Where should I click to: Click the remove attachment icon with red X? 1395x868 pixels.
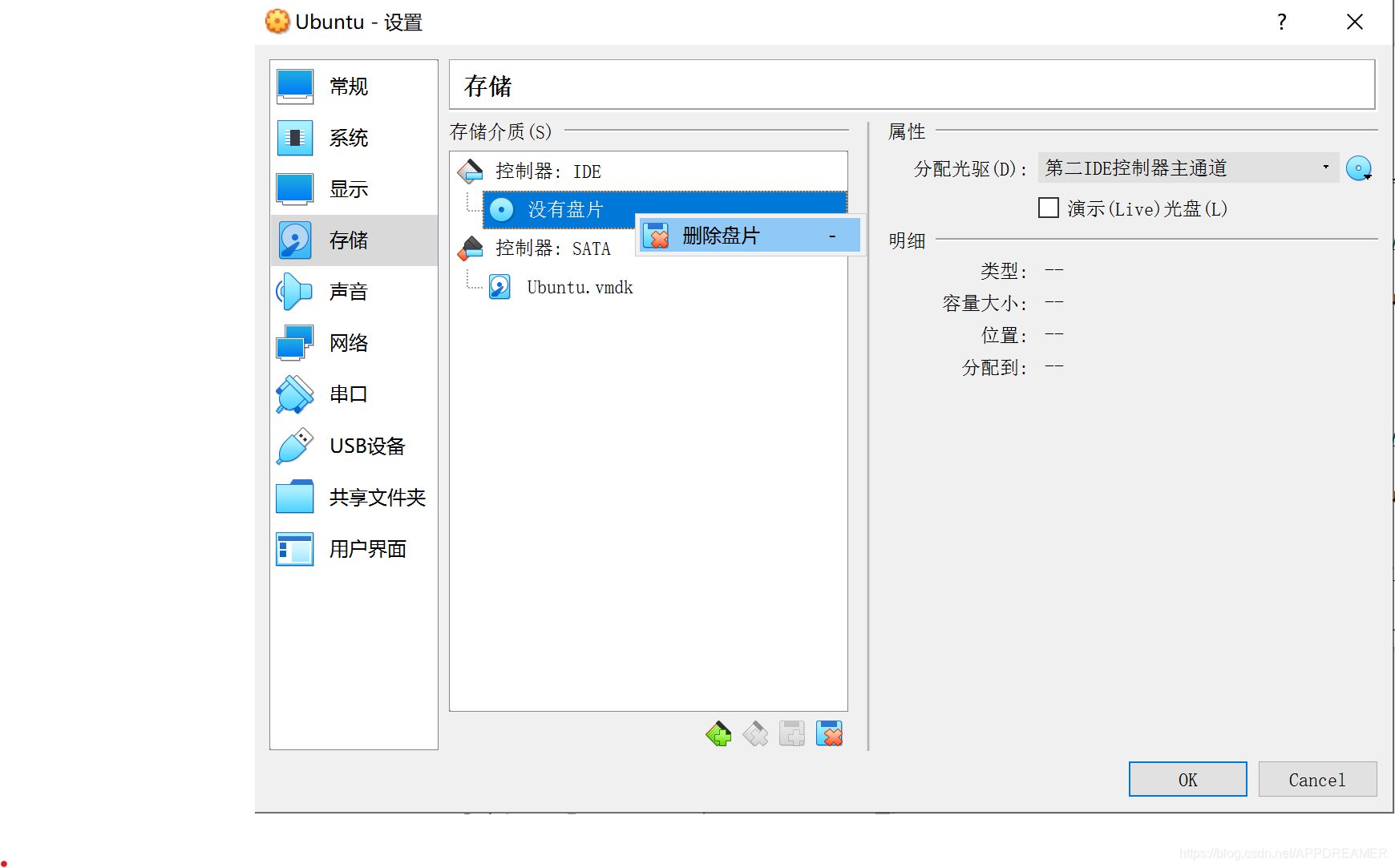(x=829, y=733)
